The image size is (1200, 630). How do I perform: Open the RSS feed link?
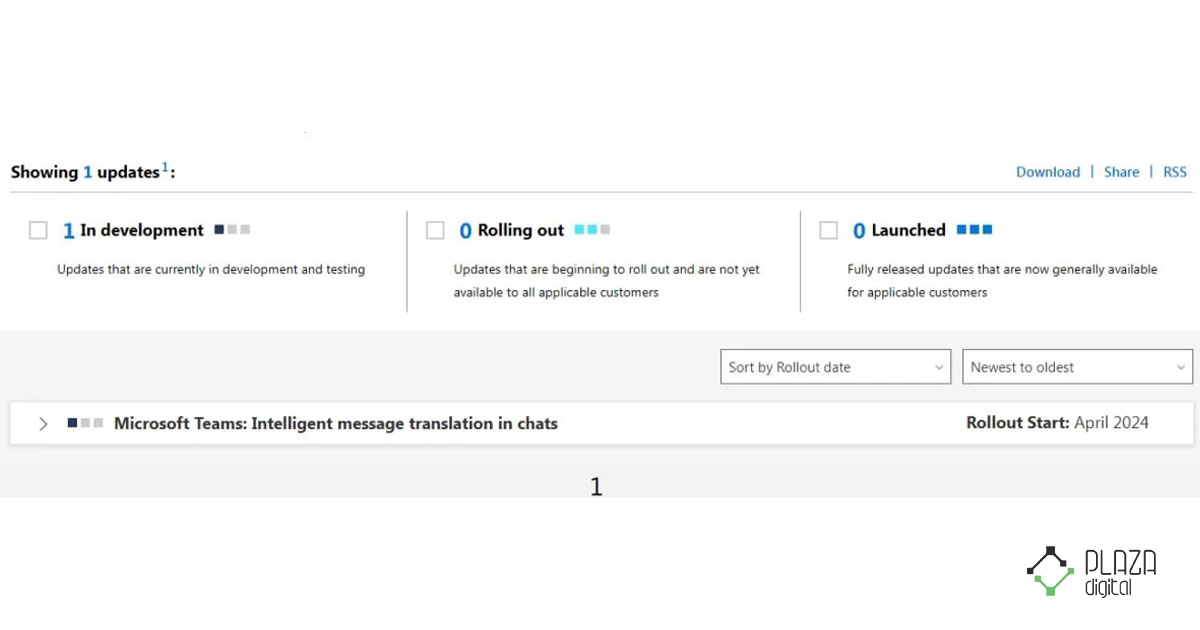click(x=1174, y=172)
